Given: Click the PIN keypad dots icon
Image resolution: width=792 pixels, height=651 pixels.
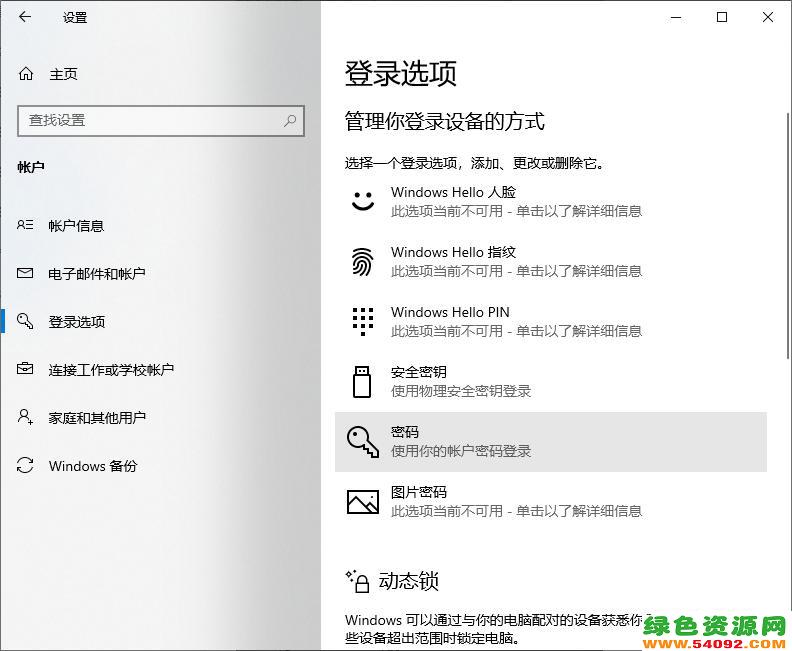Looking at the screenshot, I should coord(363,321).
